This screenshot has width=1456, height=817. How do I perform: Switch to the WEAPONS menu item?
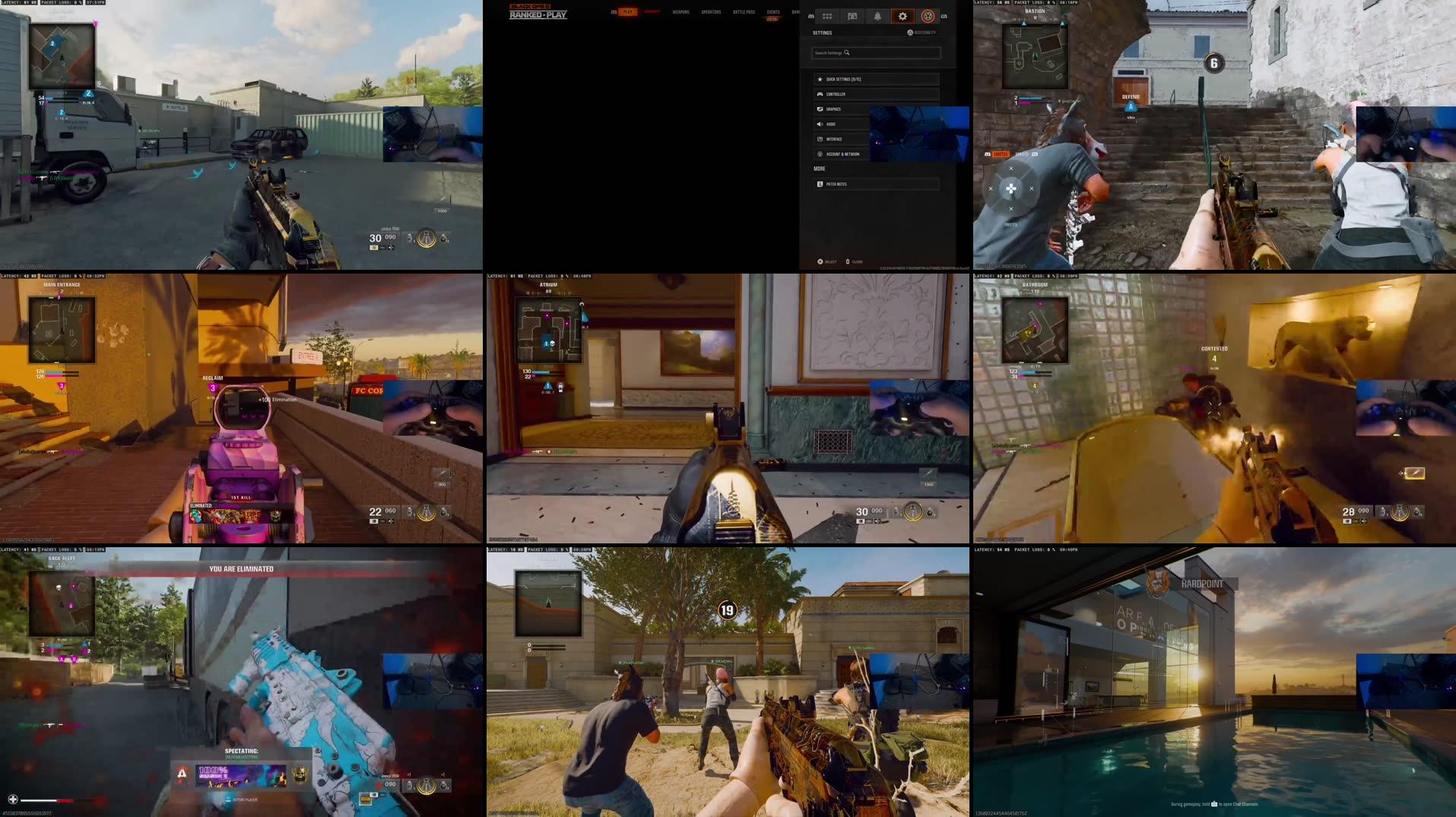pos(681,12)
